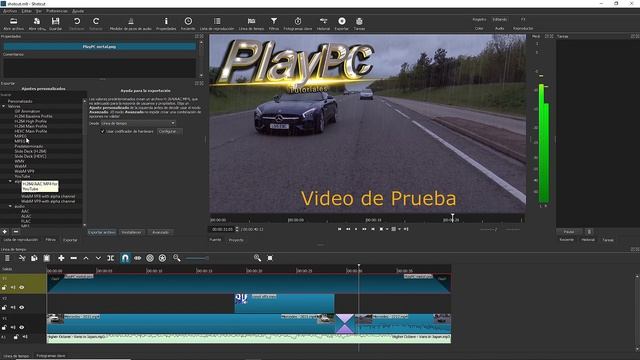Click preset list scrollbar down arrow

tap(84, 225)
